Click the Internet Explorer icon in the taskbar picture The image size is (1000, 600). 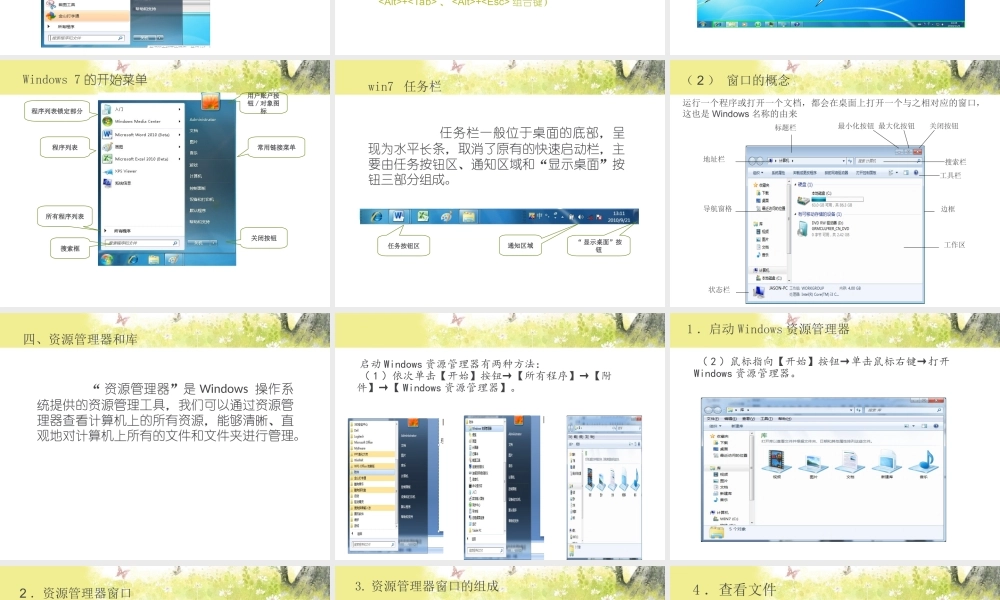377,217
